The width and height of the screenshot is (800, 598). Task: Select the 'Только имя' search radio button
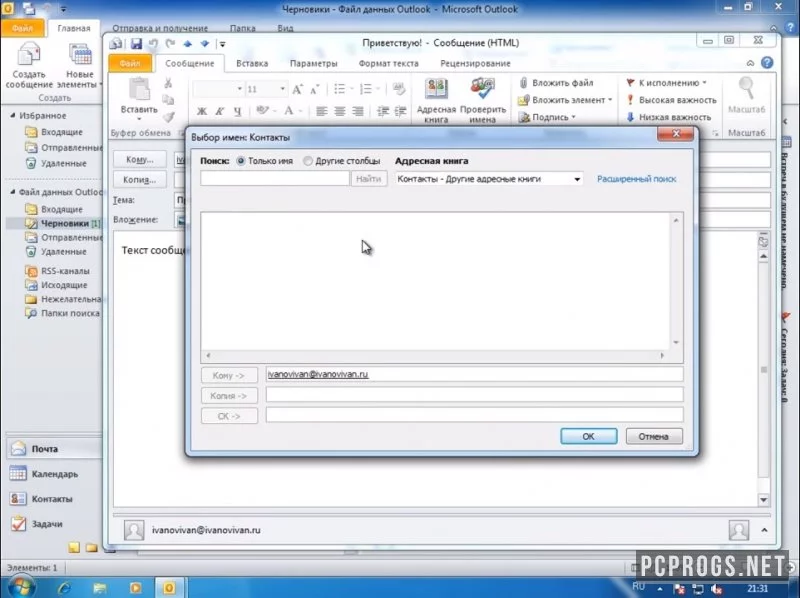point(241,161)
